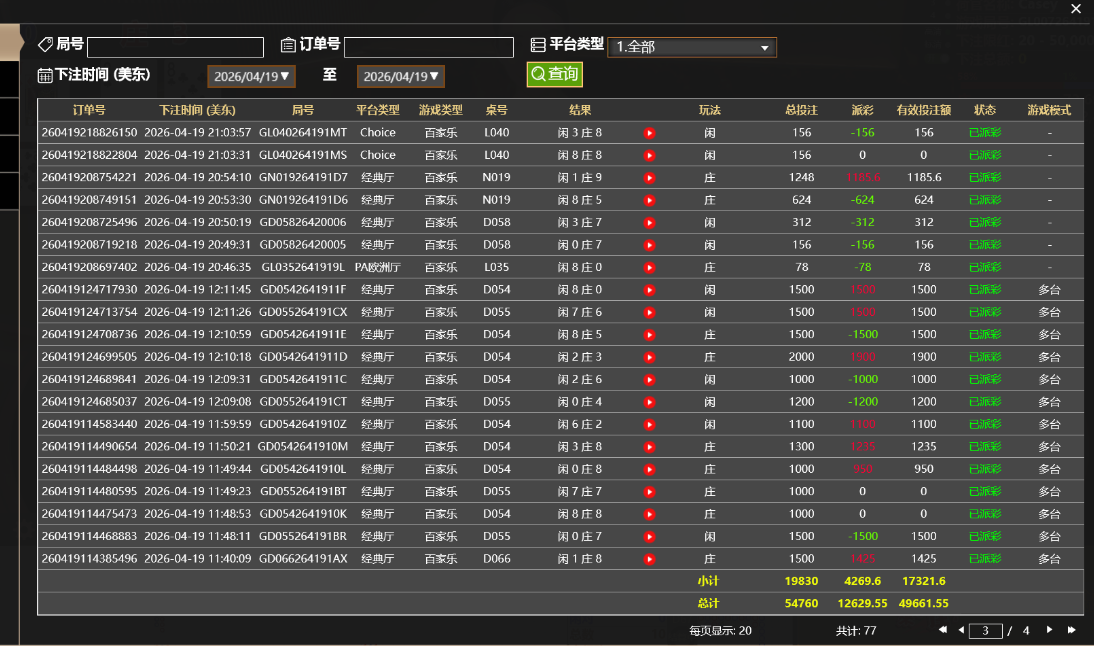Open the start date picker

(251, 77)
